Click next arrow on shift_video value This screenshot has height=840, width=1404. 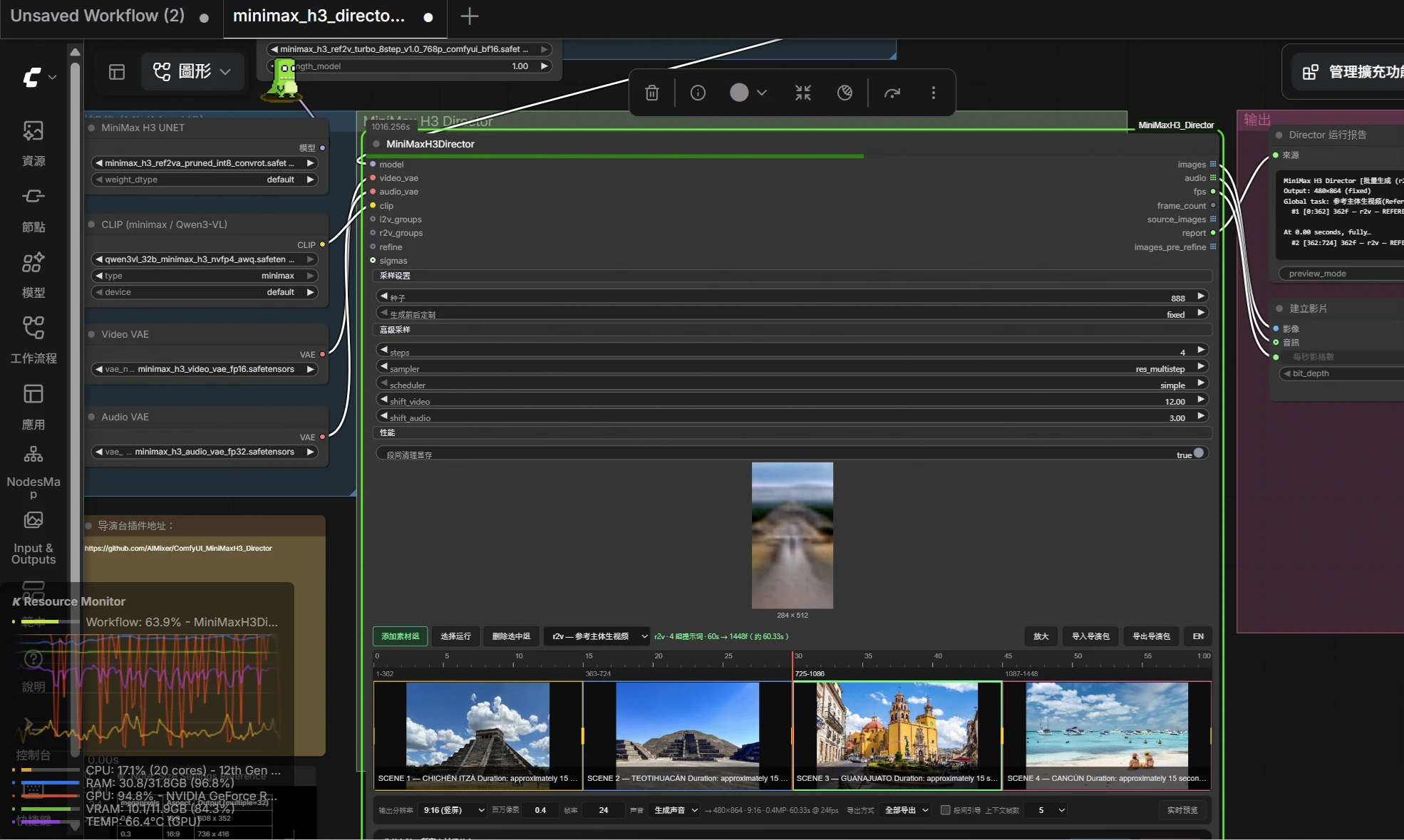tap(1201, 399)
